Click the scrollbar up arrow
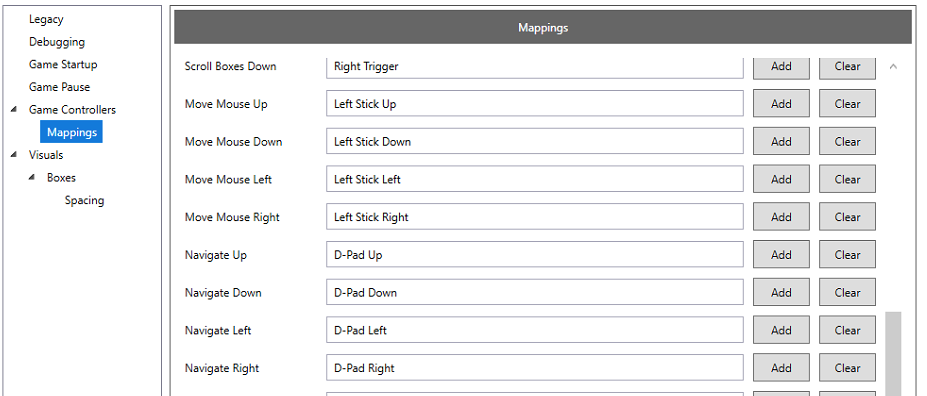927x396 pixels. click(893, 67)
